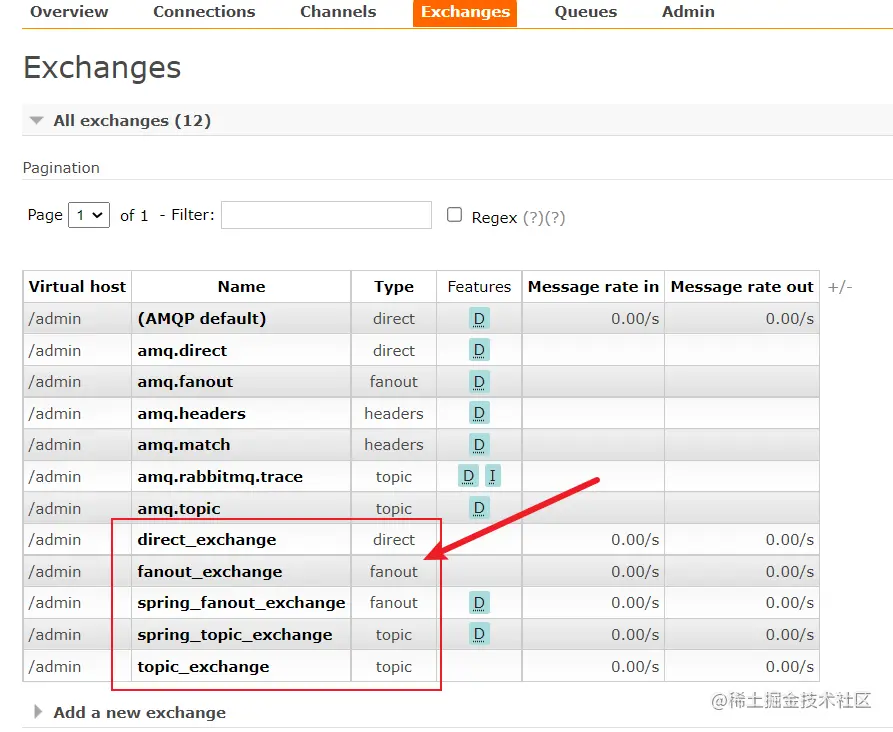This screenshot has width=893, height=732.
Task: Open the amq.headers exchange
Action: click(191, 414)
